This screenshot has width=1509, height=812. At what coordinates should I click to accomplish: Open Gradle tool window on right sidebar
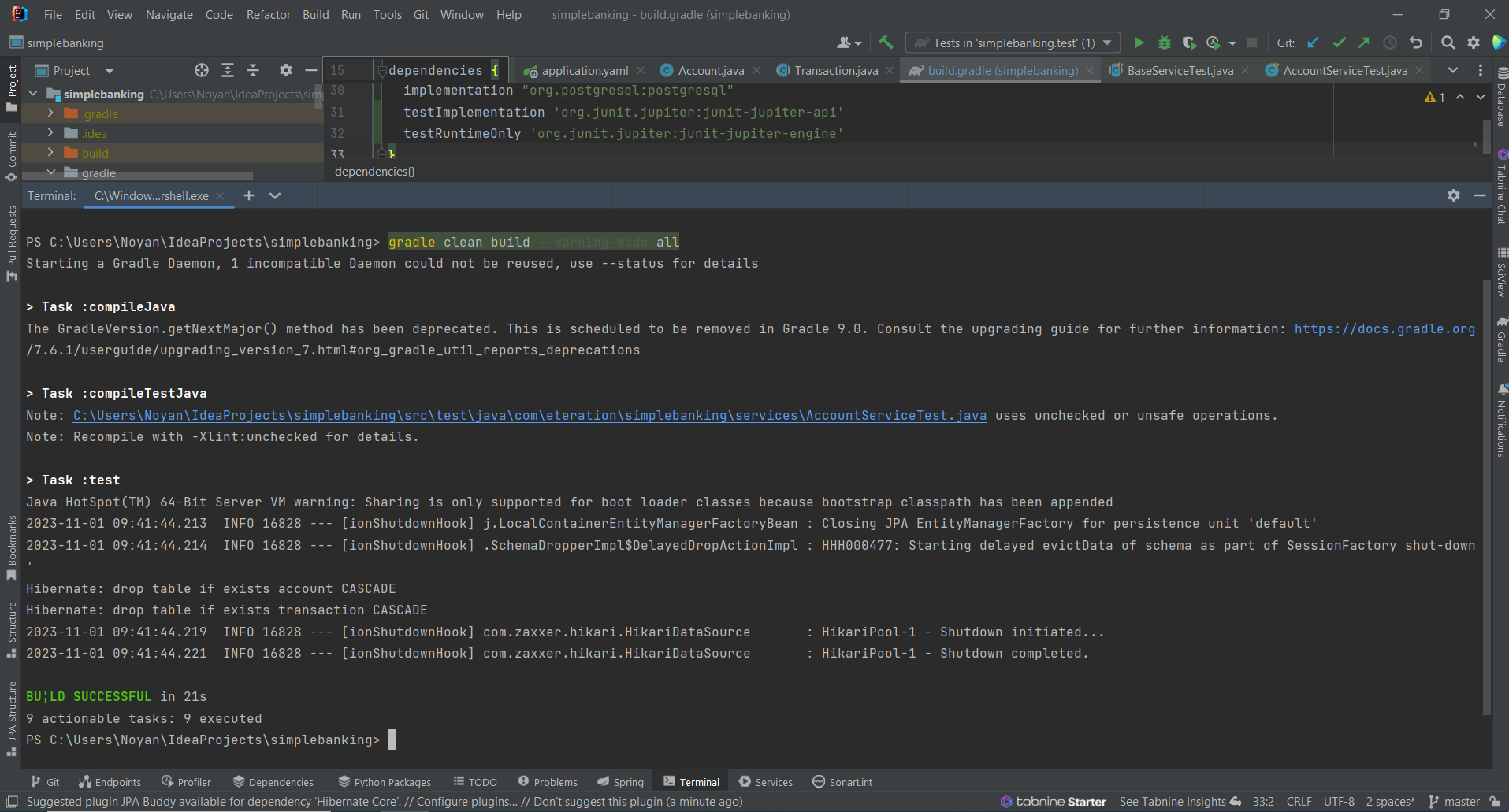pyautogui.click(x=1501, y=339)
